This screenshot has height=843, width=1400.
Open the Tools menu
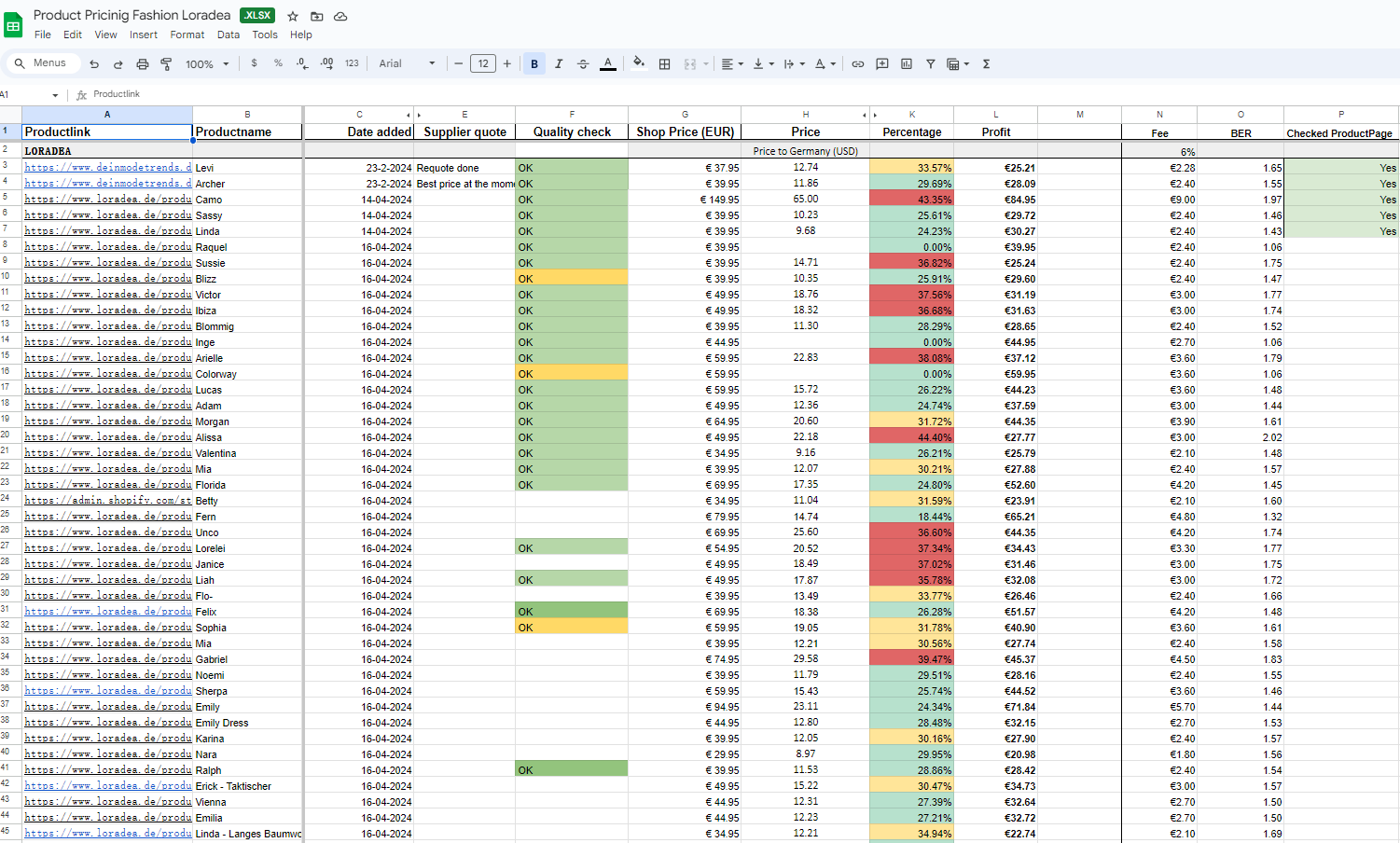point(265,35)
